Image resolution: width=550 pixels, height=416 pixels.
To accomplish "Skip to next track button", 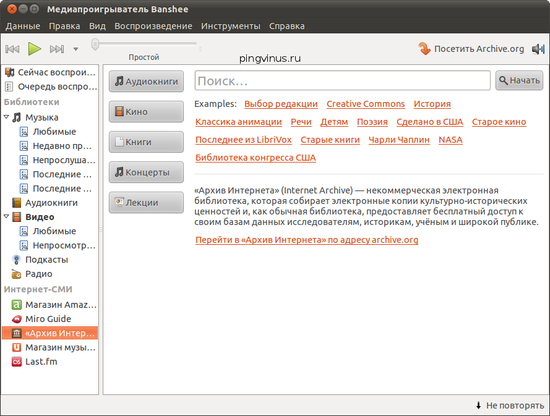I will coord(57,49).
